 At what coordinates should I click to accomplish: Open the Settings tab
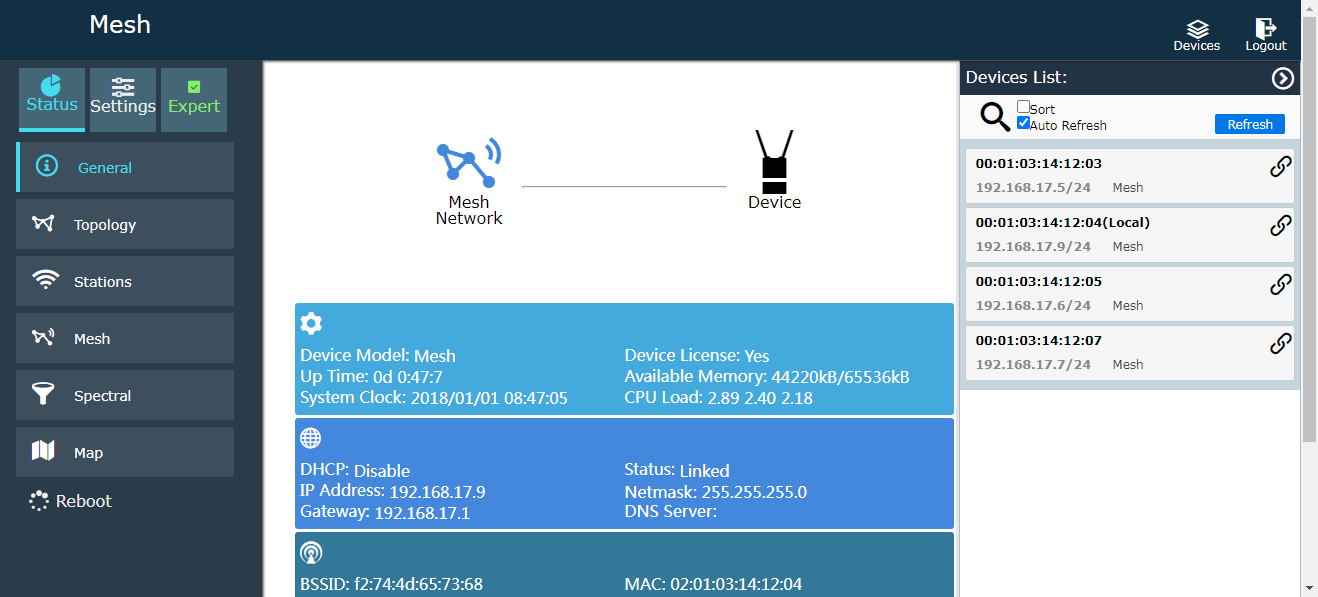pyautogui.click(x=123, y=99)
